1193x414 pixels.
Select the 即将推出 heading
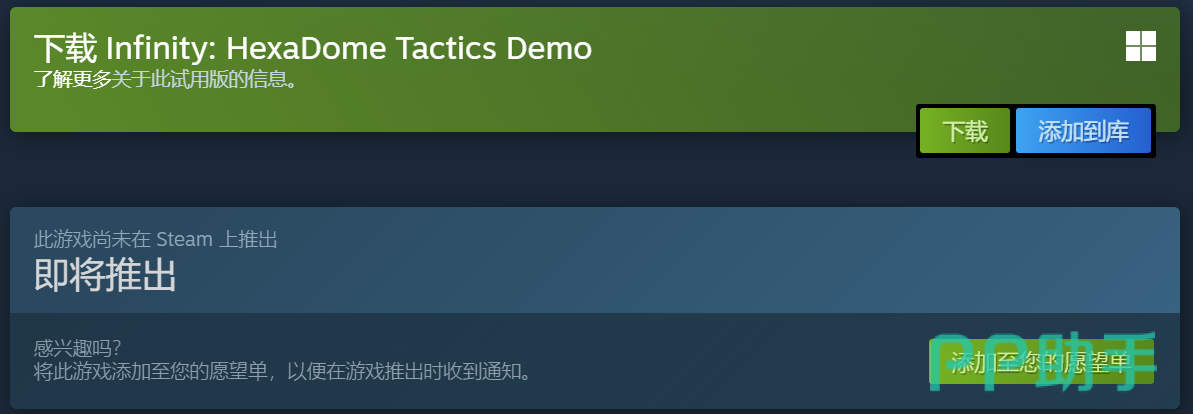[x=105, y=275]
